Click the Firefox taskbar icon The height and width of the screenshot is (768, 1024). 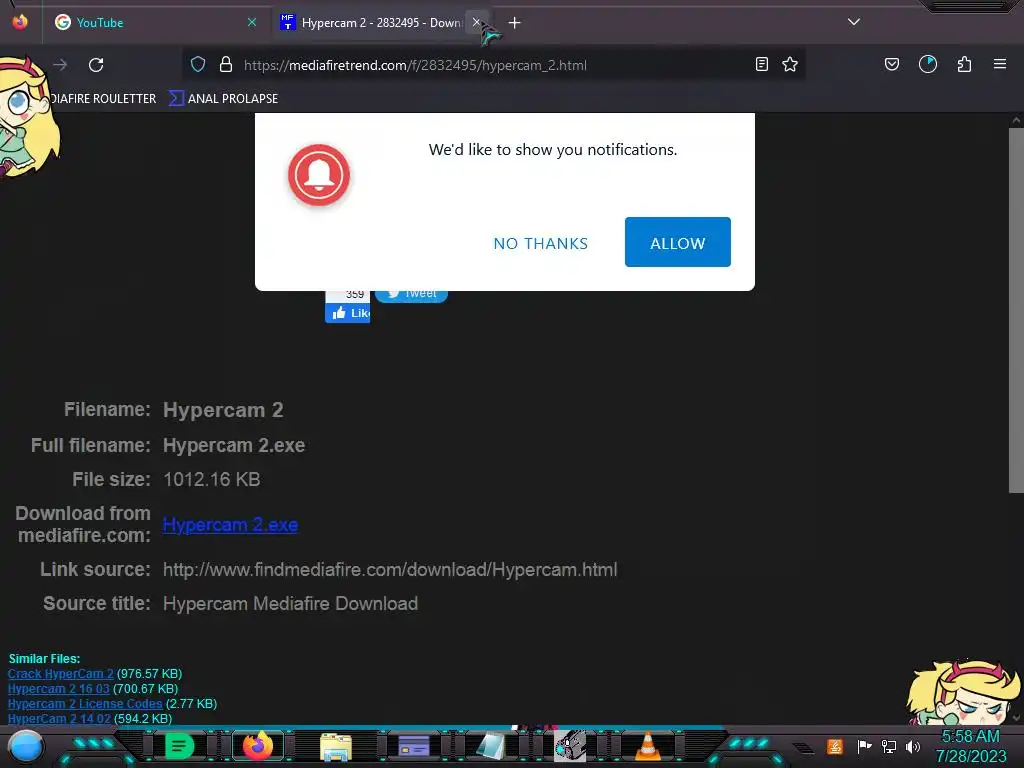(258, 746)
